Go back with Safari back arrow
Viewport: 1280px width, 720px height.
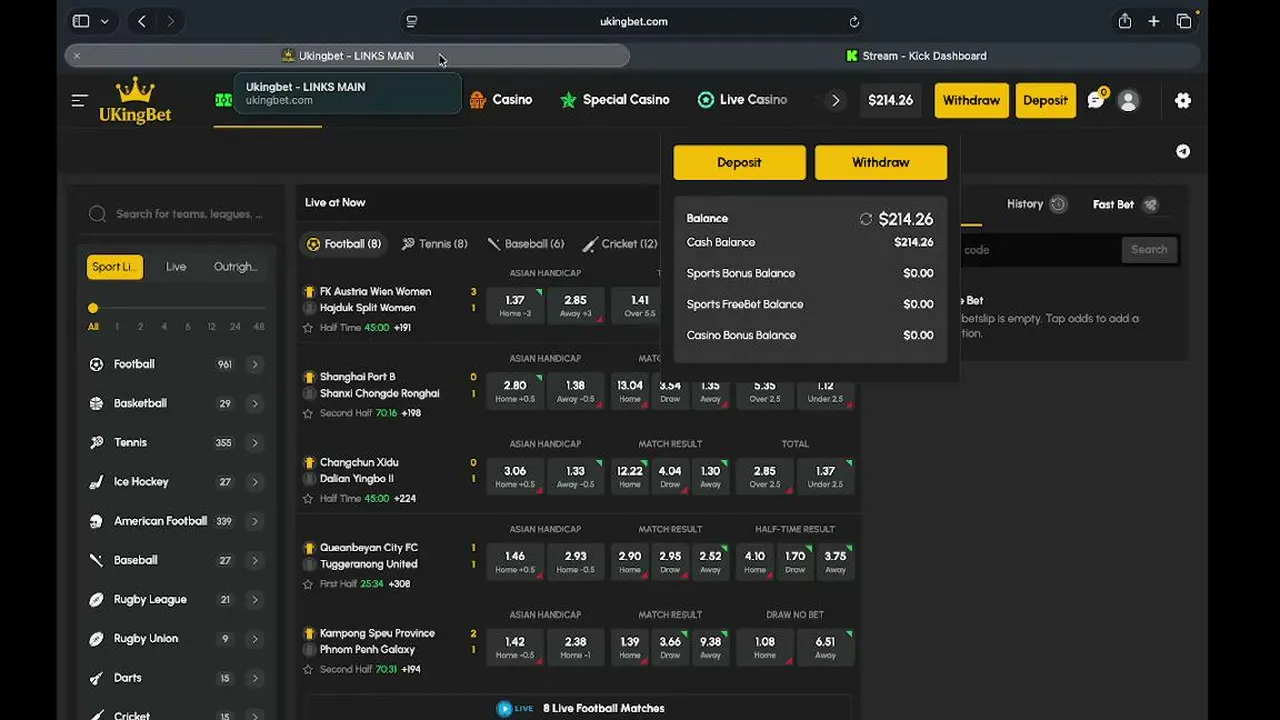tap(142, 21)
